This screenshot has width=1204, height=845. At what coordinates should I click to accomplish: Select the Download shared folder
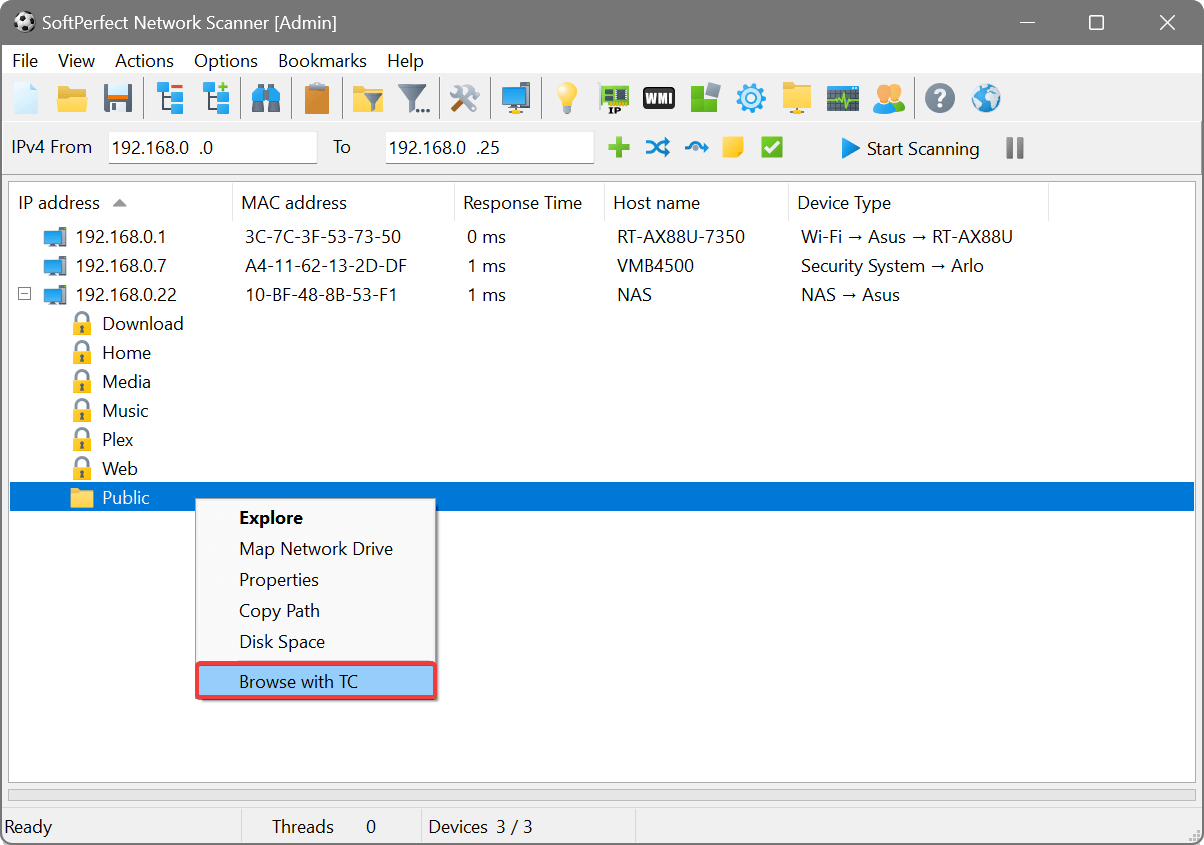pos(142,323)
